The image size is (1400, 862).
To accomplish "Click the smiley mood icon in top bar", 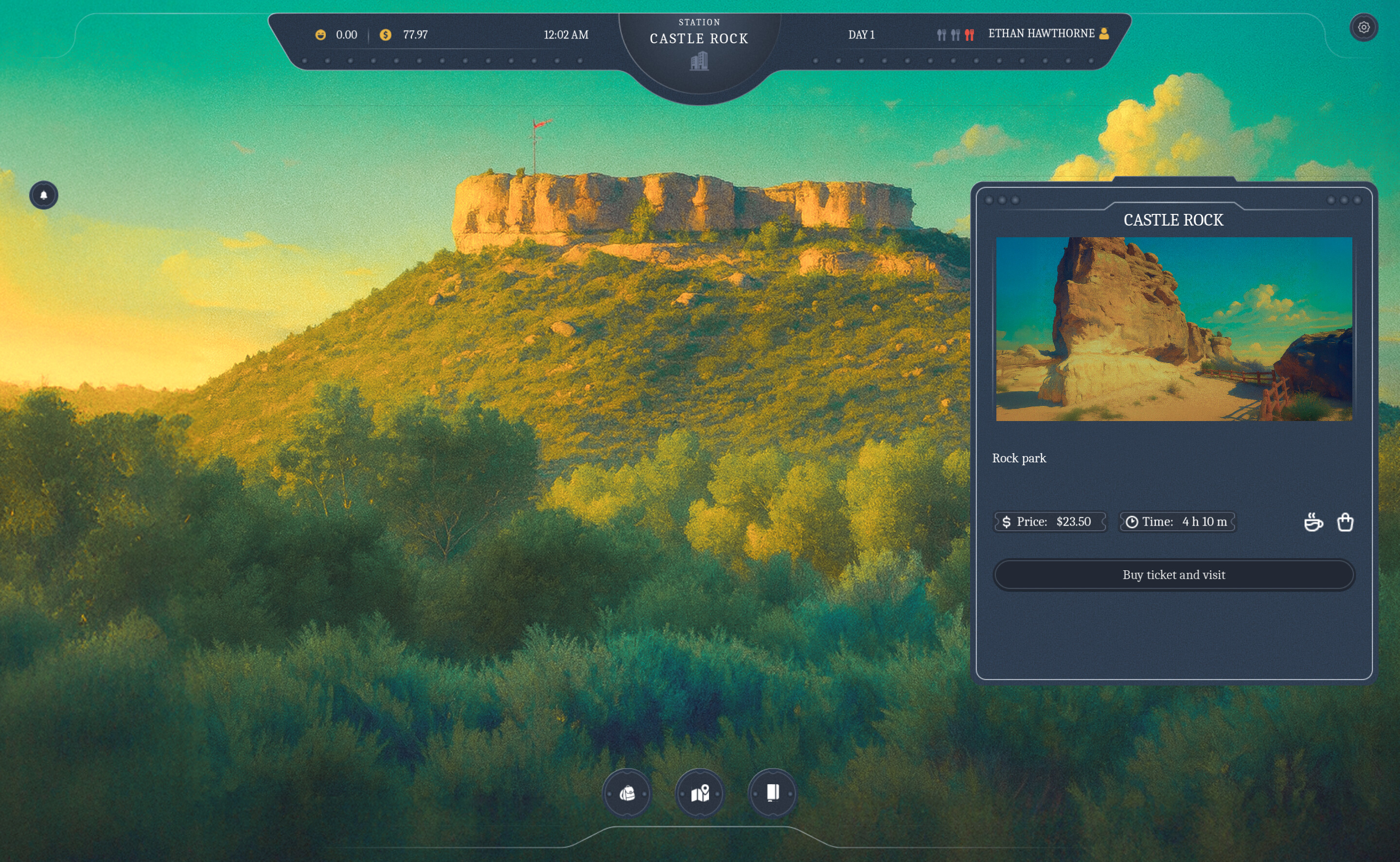I will click(x=321, y=35).
